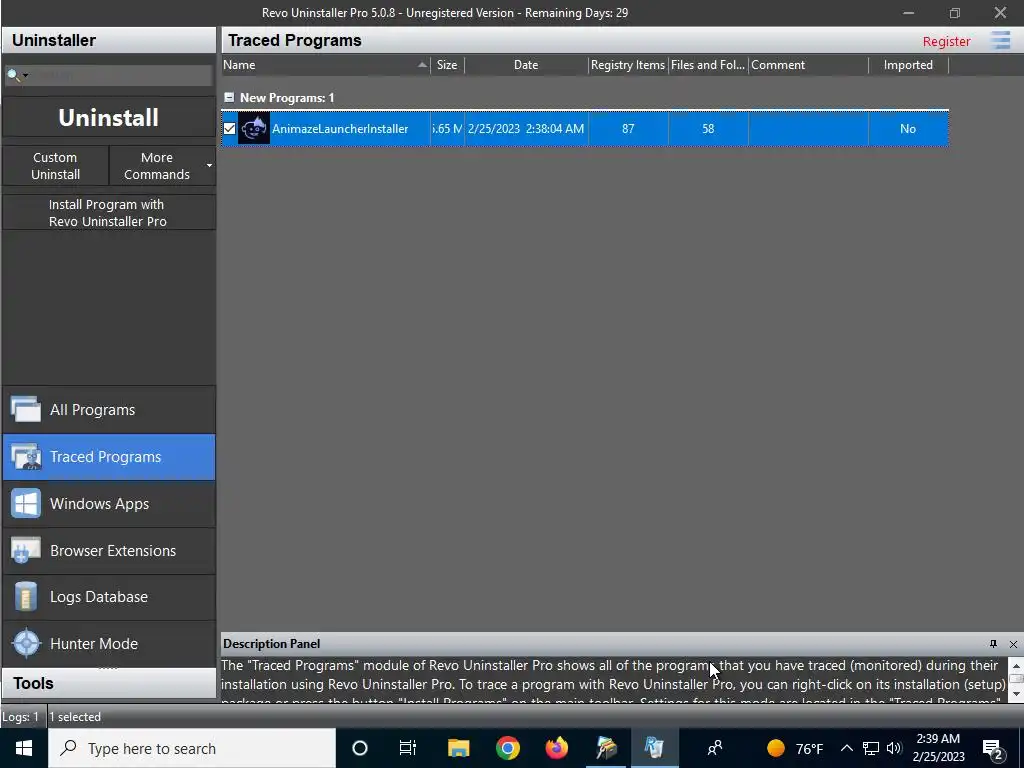Click the Logs Database cylinder icon
The height and width of the screenshot is (768, 1024).
pos(26,597)
